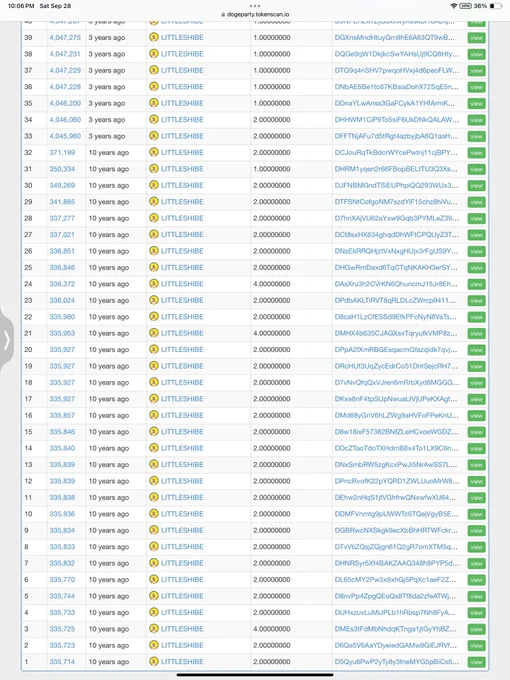The width and height of the screenshot is (510, 680).
Task: Open block 349,269 link
Action: [62, 185]
